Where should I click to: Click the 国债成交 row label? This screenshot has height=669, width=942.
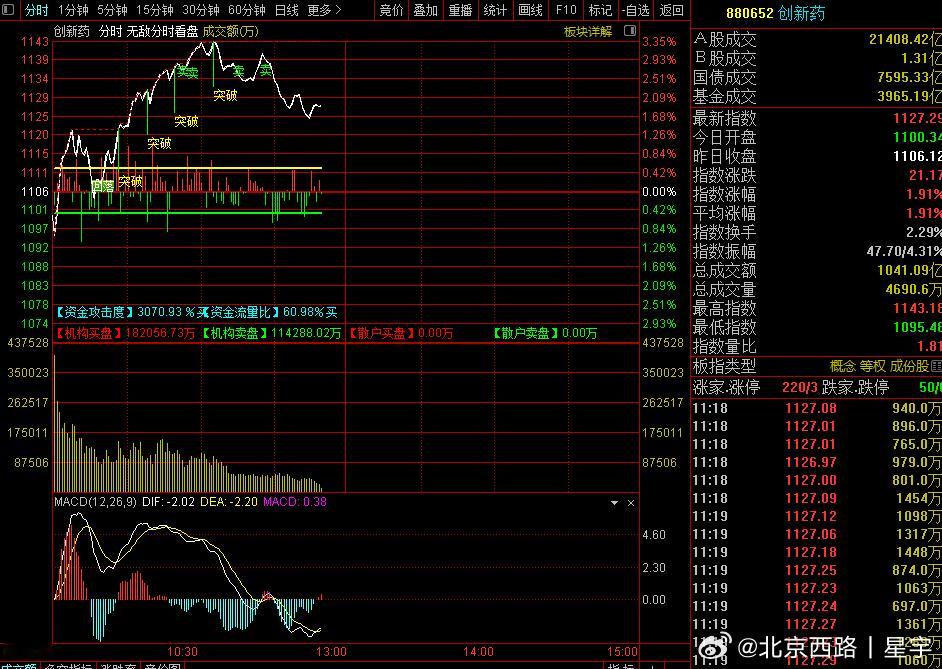point(725,77)
